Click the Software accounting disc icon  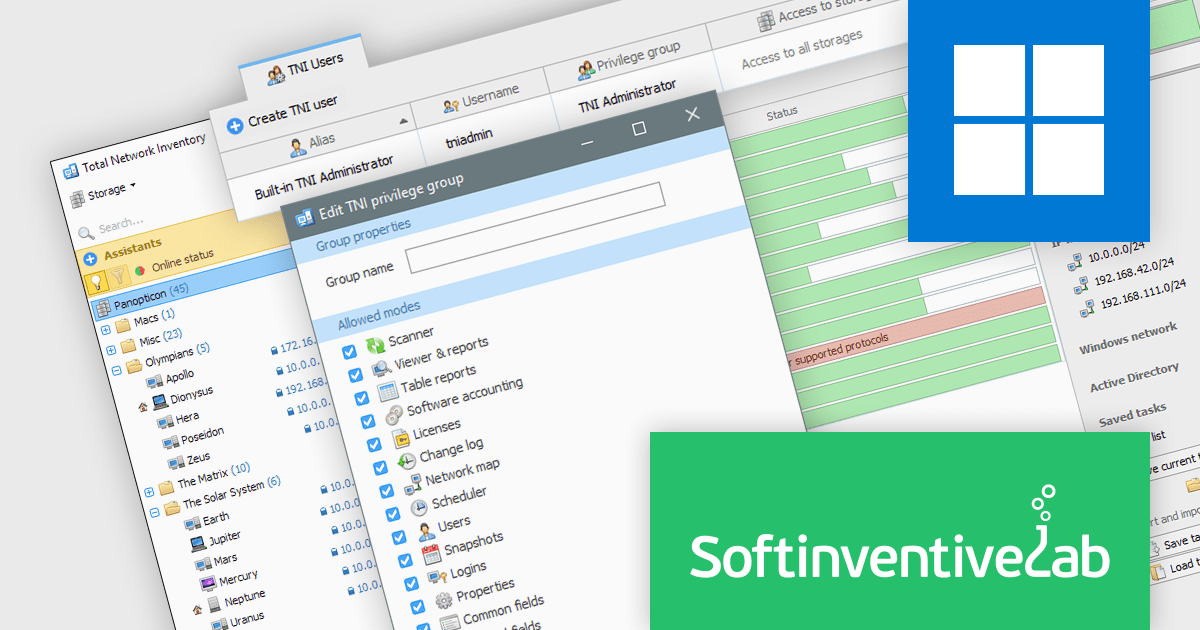[393, 414]
